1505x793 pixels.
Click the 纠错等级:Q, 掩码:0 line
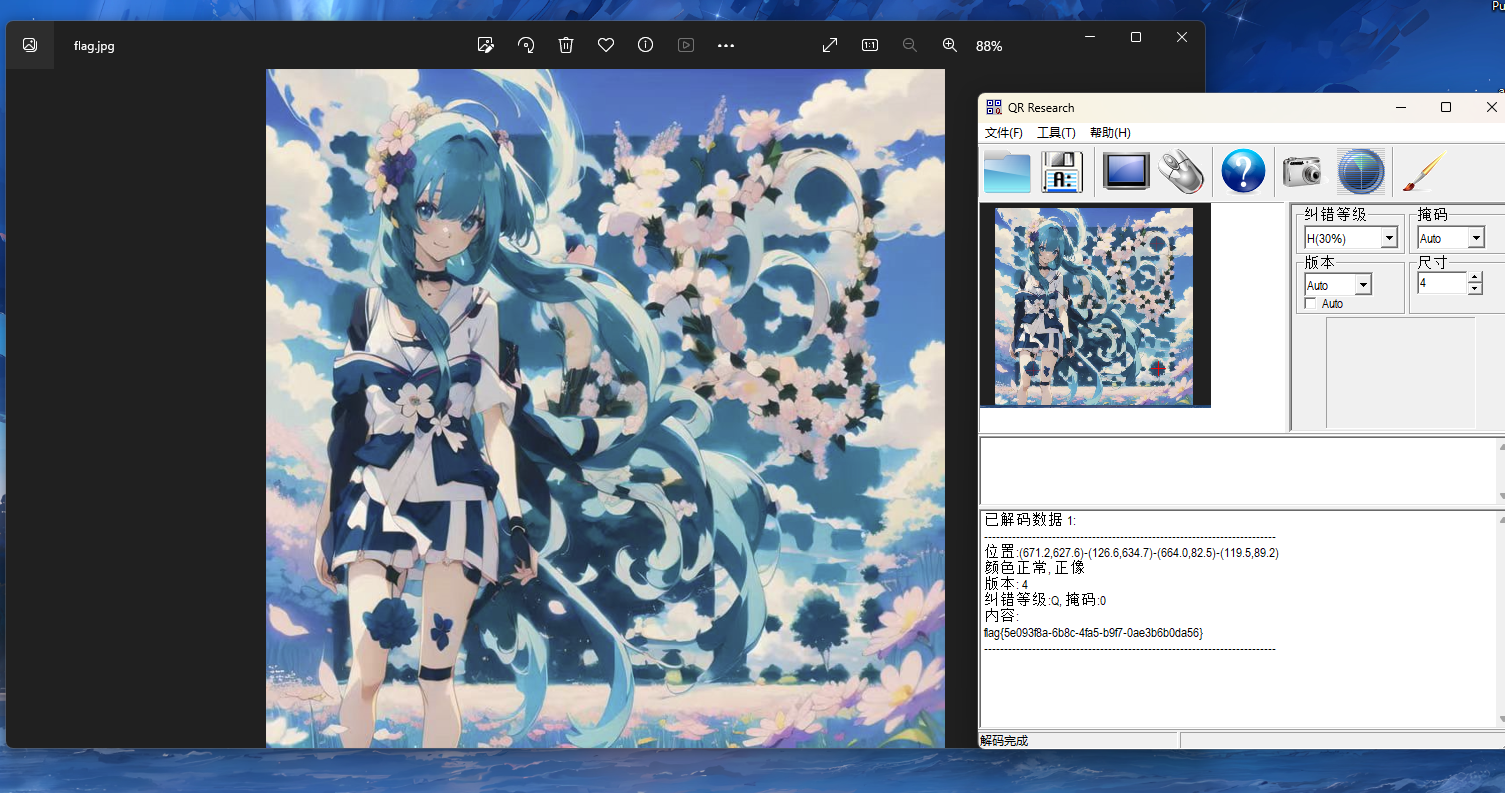tap(1045, 600)
